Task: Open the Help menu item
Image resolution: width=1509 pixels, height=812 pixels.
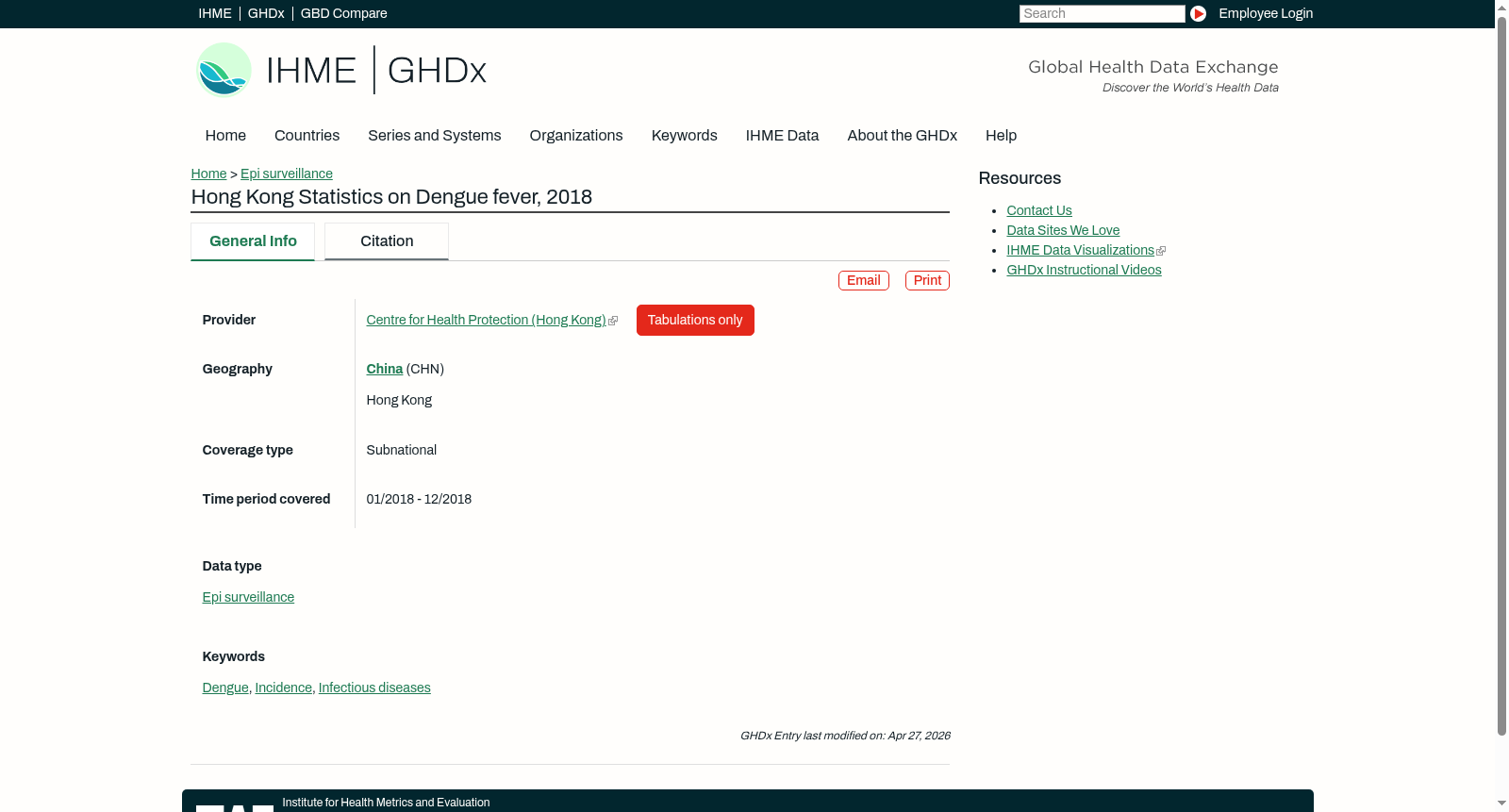Action: (1001, 136)
